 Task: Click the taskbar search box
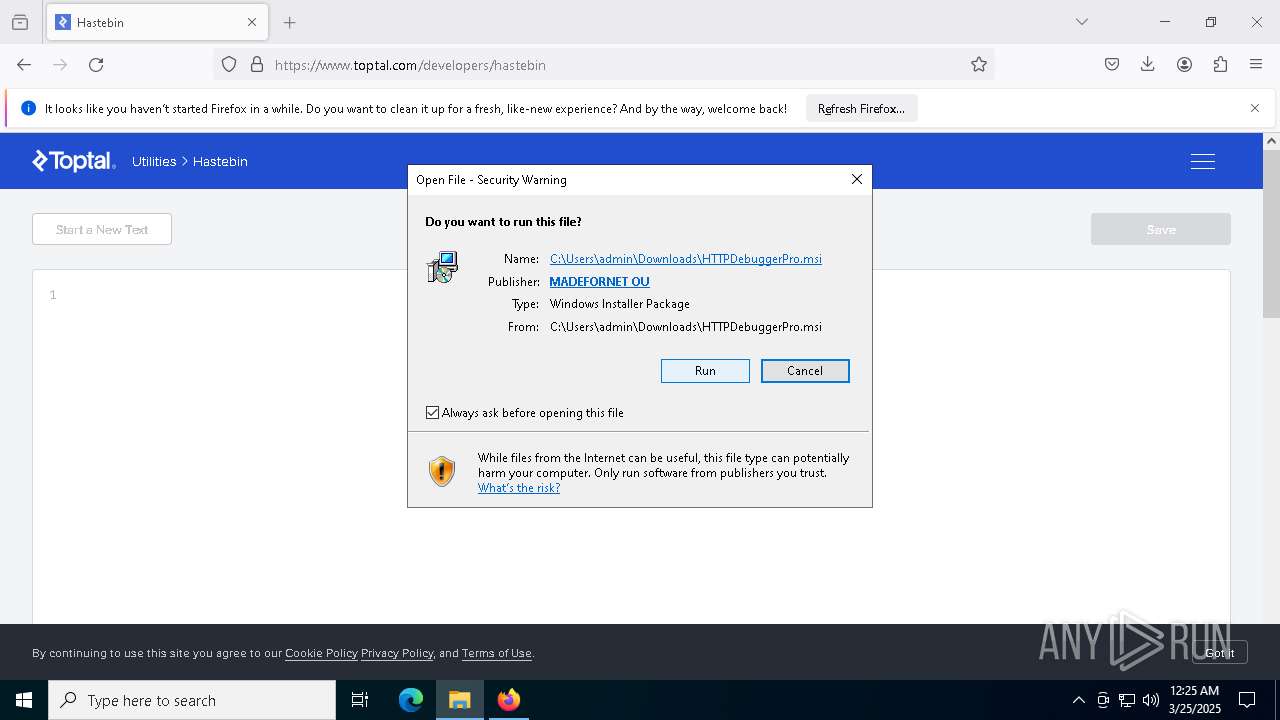[192, 700]
